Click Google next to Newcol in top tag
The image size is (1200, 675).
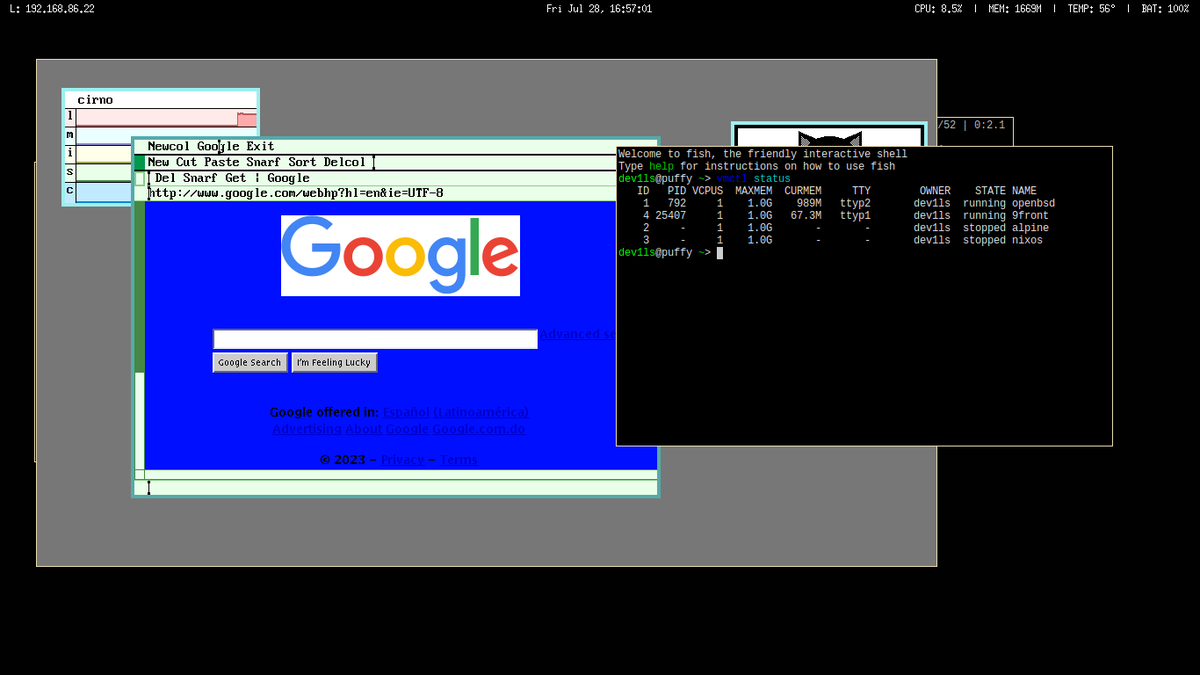click(218, 146)
